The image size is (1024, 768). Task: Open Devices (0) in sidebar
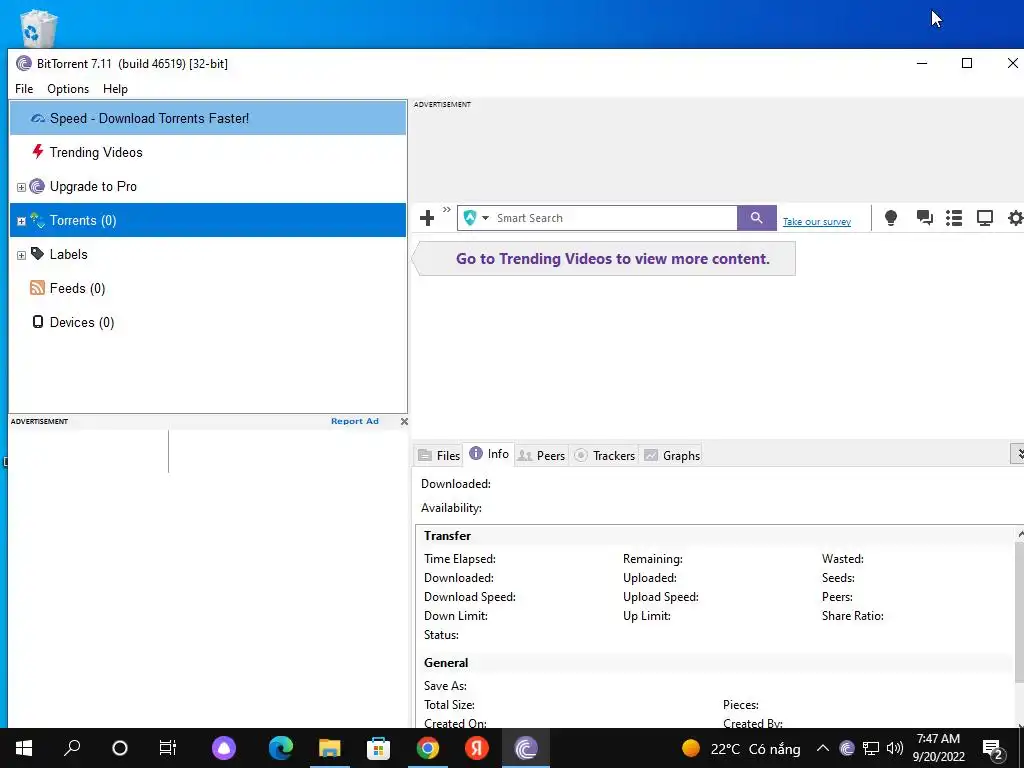pyautogui.click(x=208, y=322)
